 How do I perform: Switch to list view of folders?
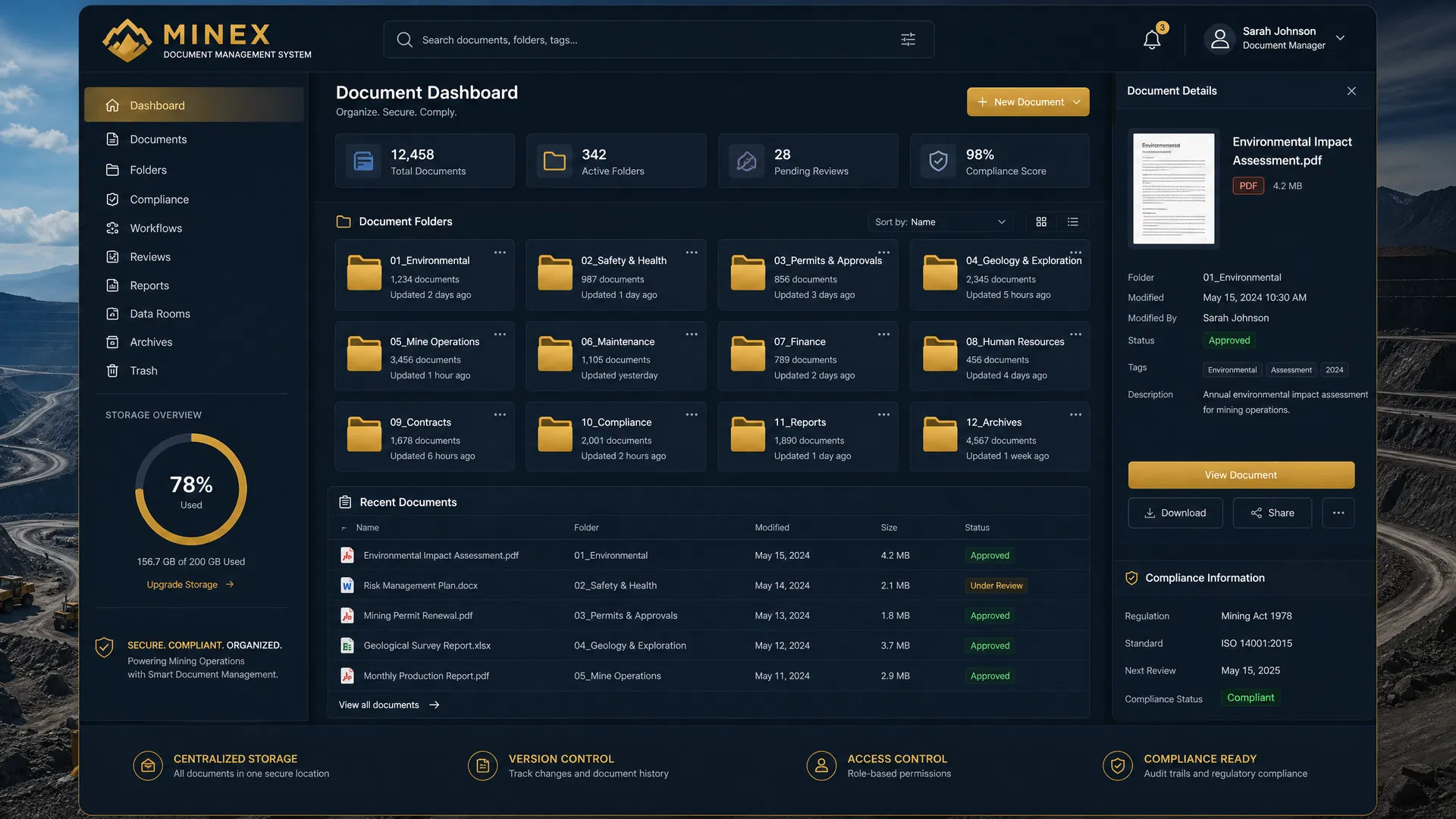1073,221
